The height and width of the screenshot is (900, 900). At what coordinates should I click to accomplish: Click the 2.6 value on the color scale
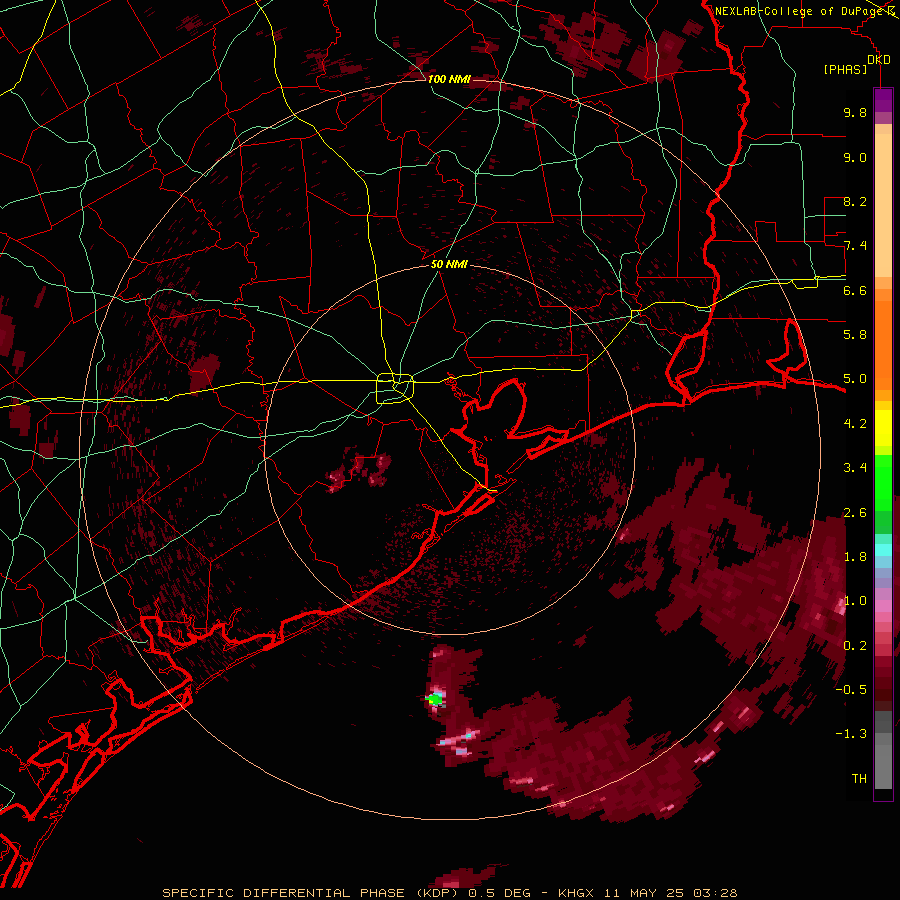855,513
